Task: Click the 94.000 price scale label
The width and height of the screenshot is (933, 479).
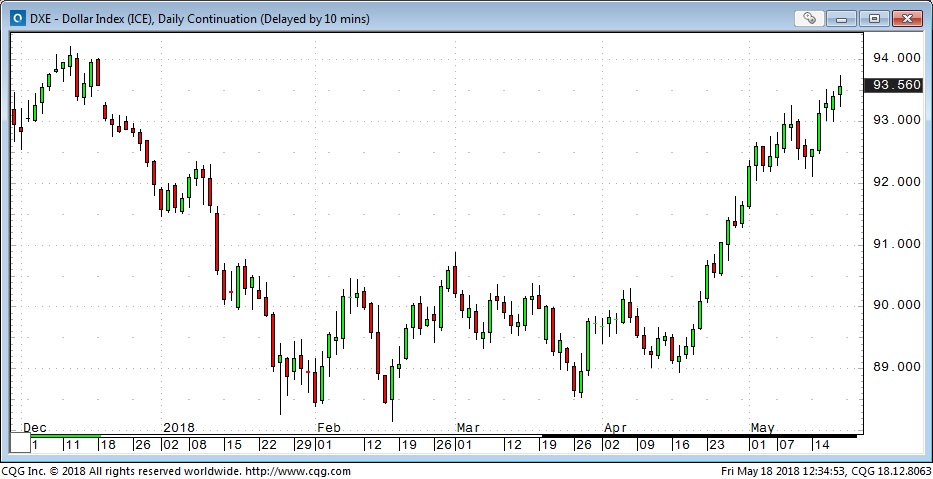Action: pyautogui.click(x=896, y=58)
